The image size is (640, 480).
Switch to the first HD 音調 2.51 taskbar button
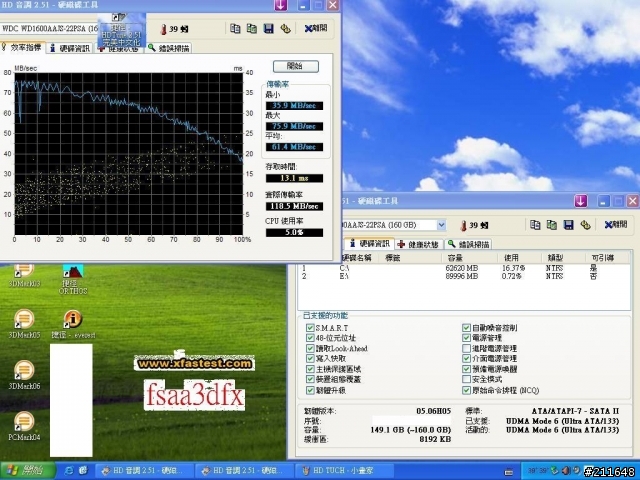tap(143, 471)
